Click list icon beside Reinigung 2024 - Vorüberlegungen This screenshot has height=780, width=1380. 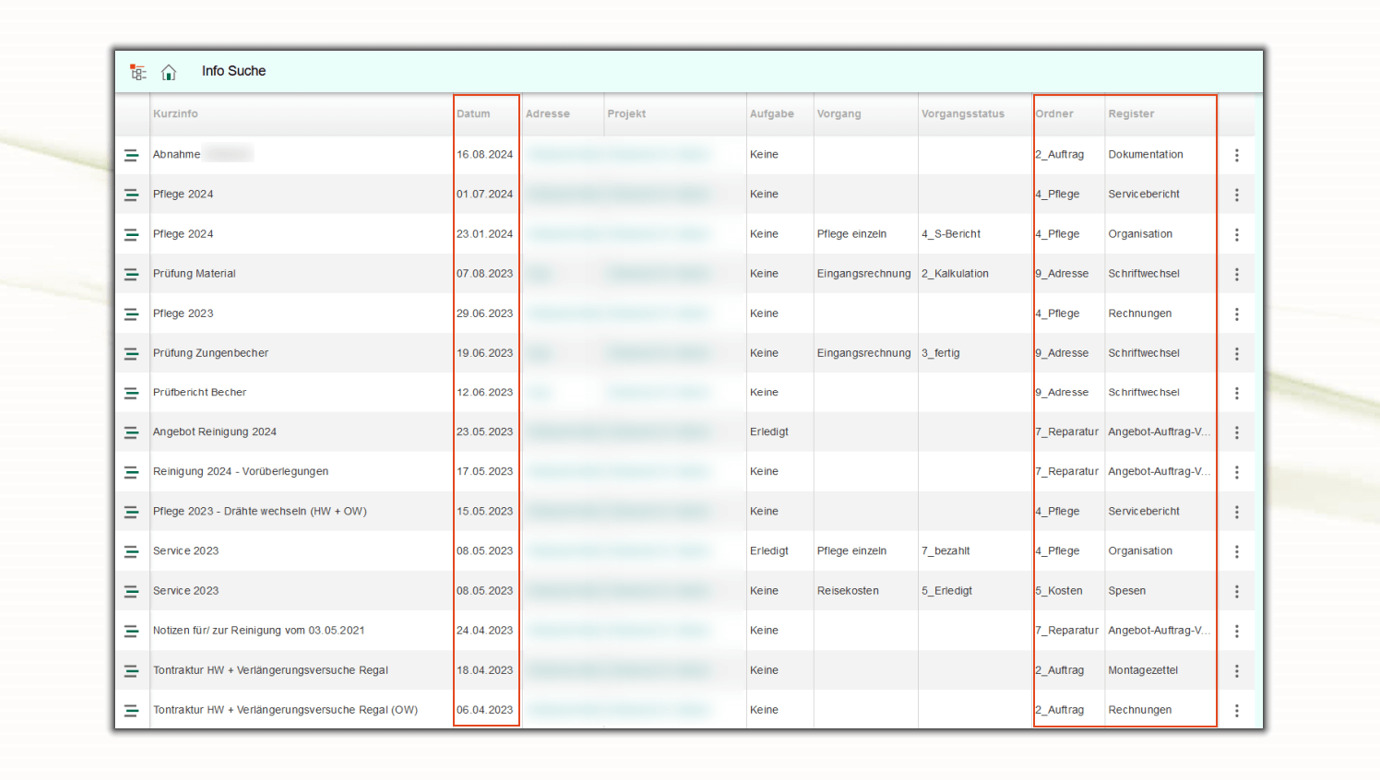point(131,472)
